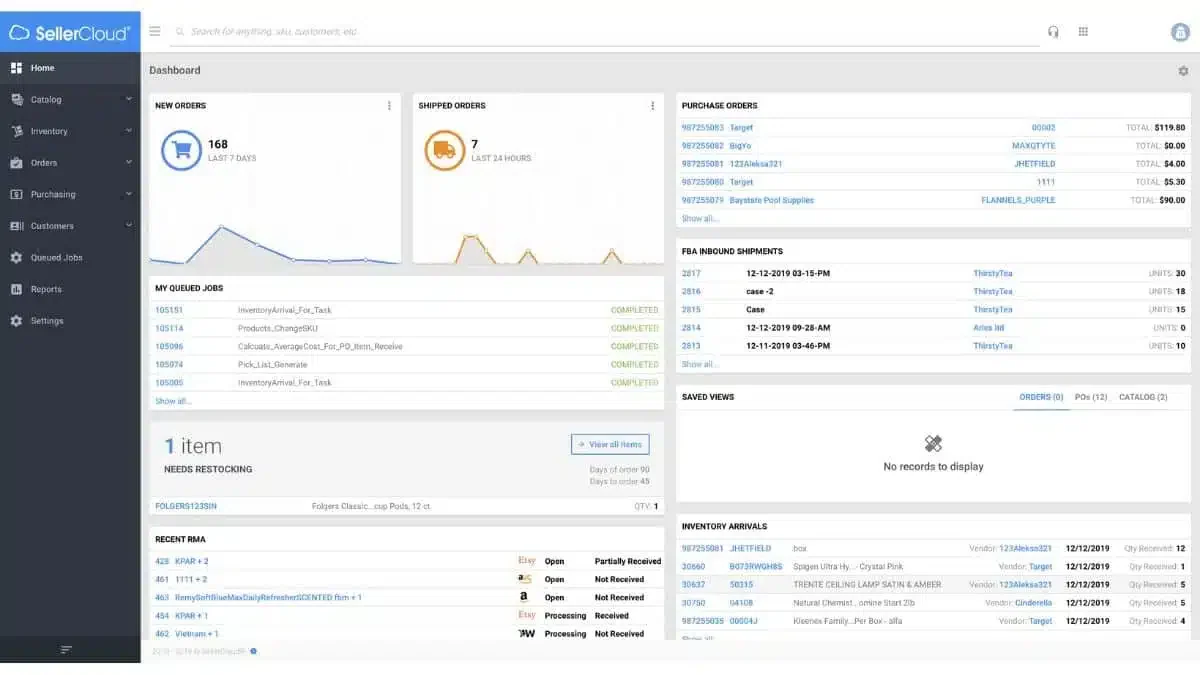
Task: Open JHETFIELD purchase order link
Action: [x=1034, y=164]
